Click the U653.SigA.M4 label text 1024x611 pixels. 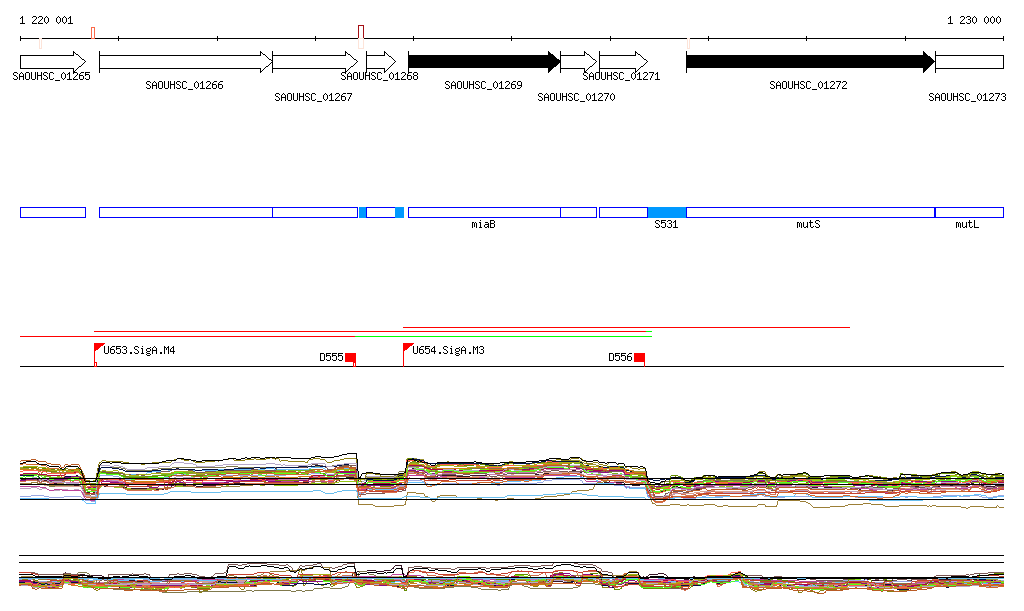coord(139,351)
